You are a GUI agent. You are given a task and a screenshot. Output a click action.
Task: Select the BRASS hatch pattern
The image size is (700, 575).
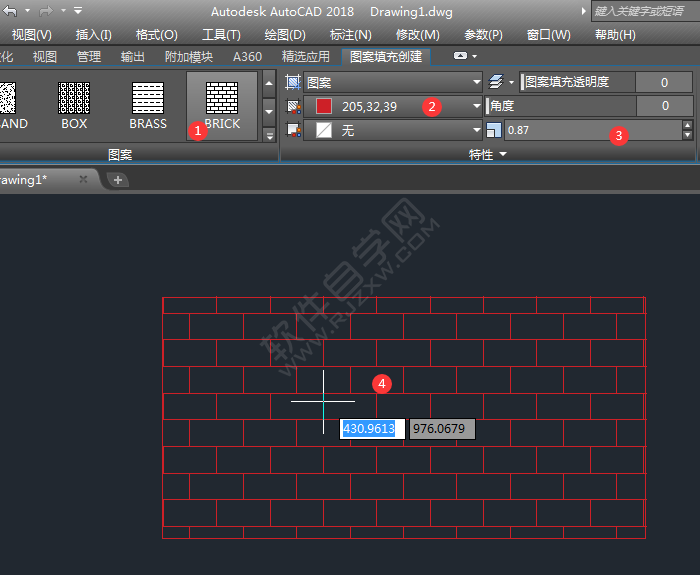tap(148, 106)
